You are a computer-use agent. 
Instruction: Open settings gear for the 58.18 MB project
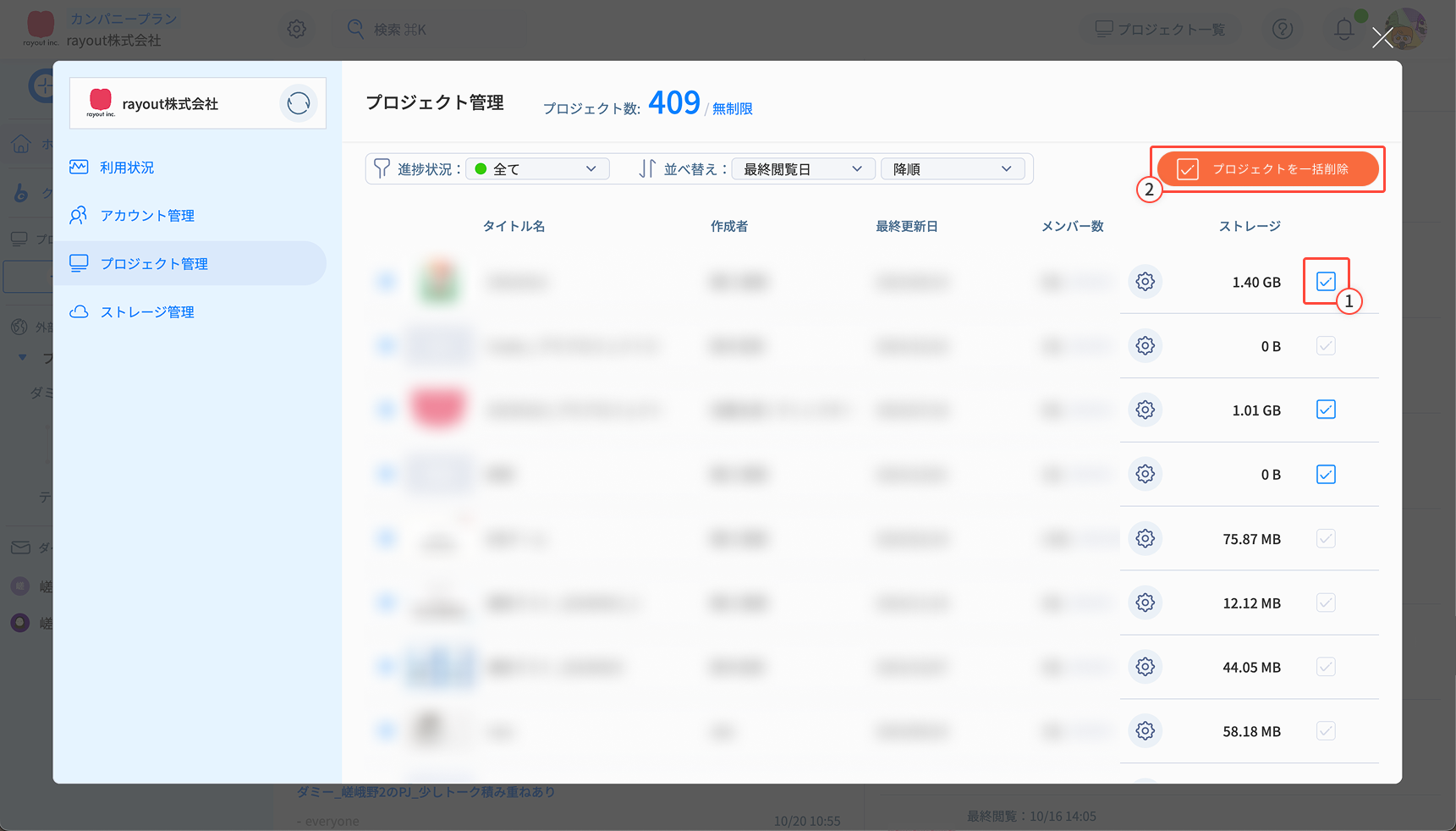coord(1146,731)
